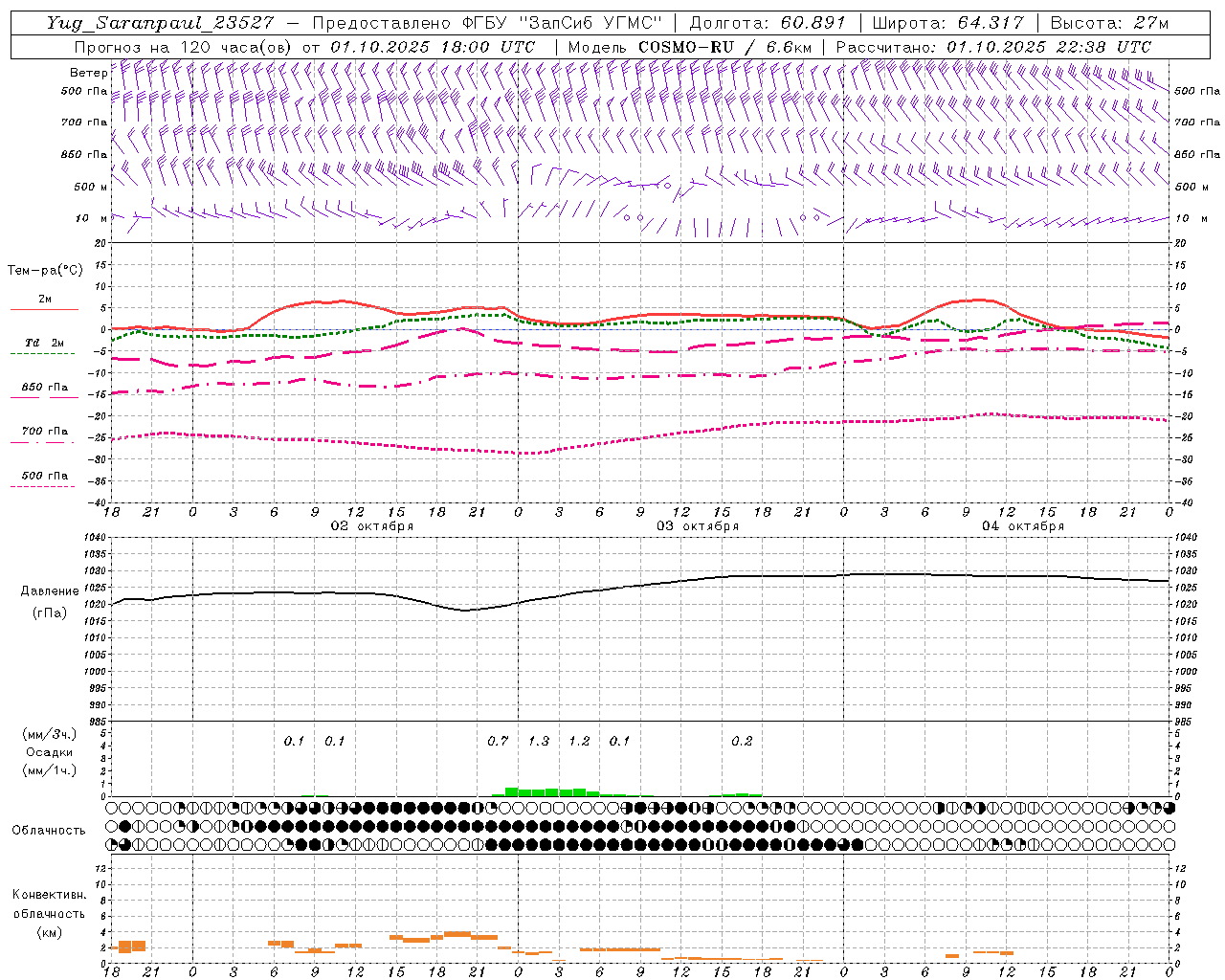Click the 500 гПа dotted legend line sample
Viewport: 1225px width, 980px height.
coord(42,487)
